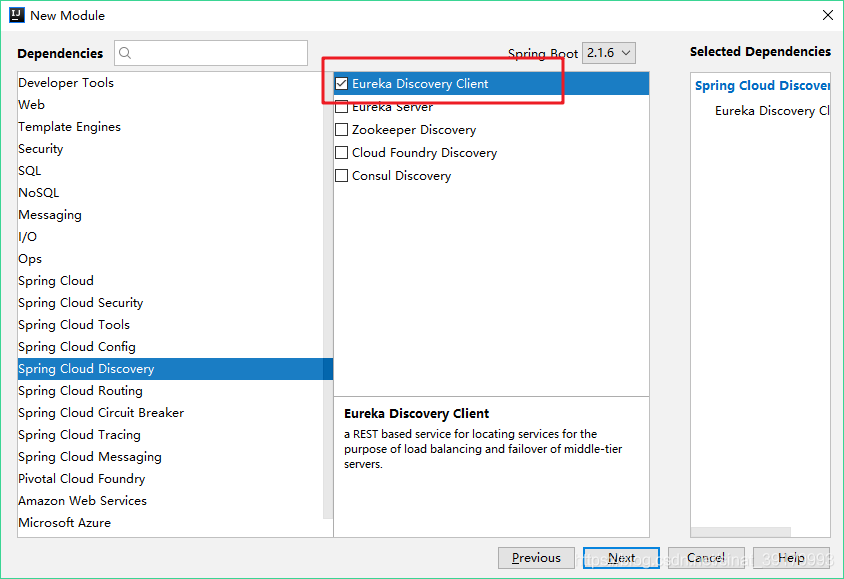The image size is (844, 579).
Task: Select Spring Cloud Config category
Action: click(170, 347)
